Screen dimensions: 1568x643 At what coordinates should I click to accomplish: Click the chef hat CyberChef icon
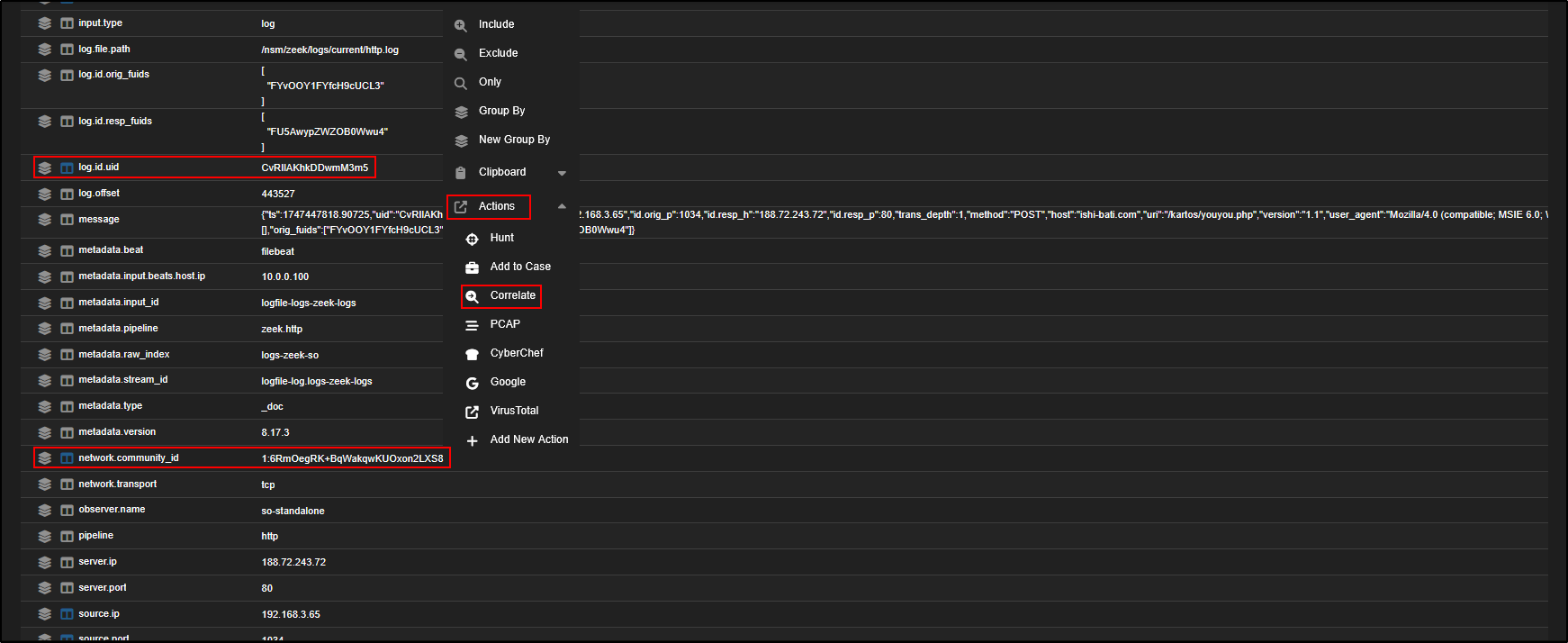[x=472, y=354]
